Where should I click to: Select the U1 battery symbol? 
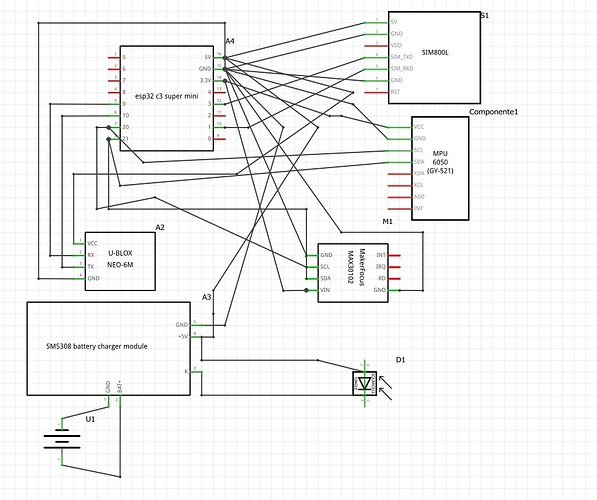tap(62, 441)
